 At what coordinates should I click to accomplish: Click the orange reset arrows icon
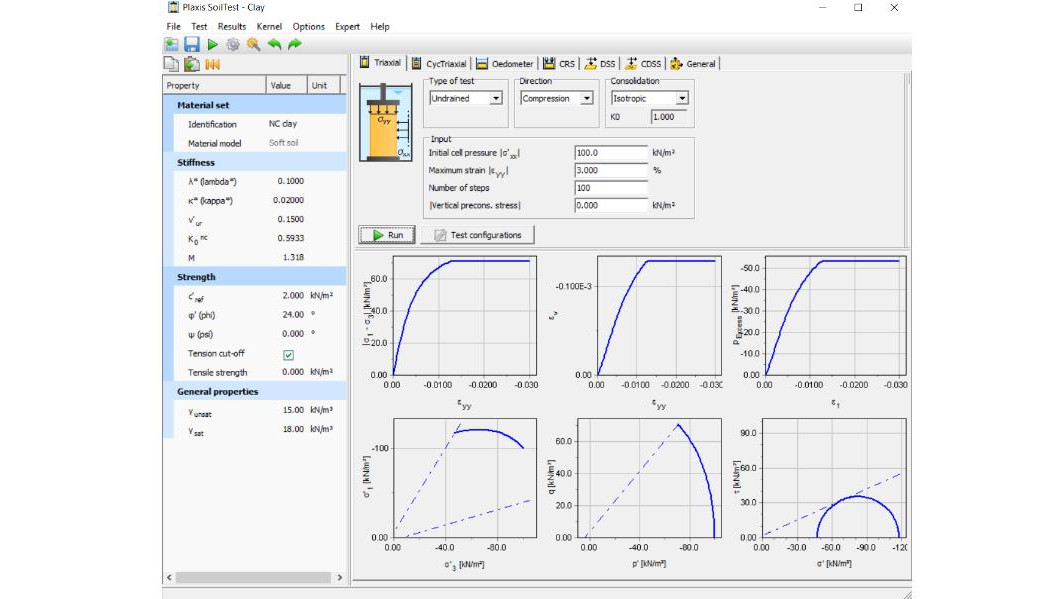[212, 65]
